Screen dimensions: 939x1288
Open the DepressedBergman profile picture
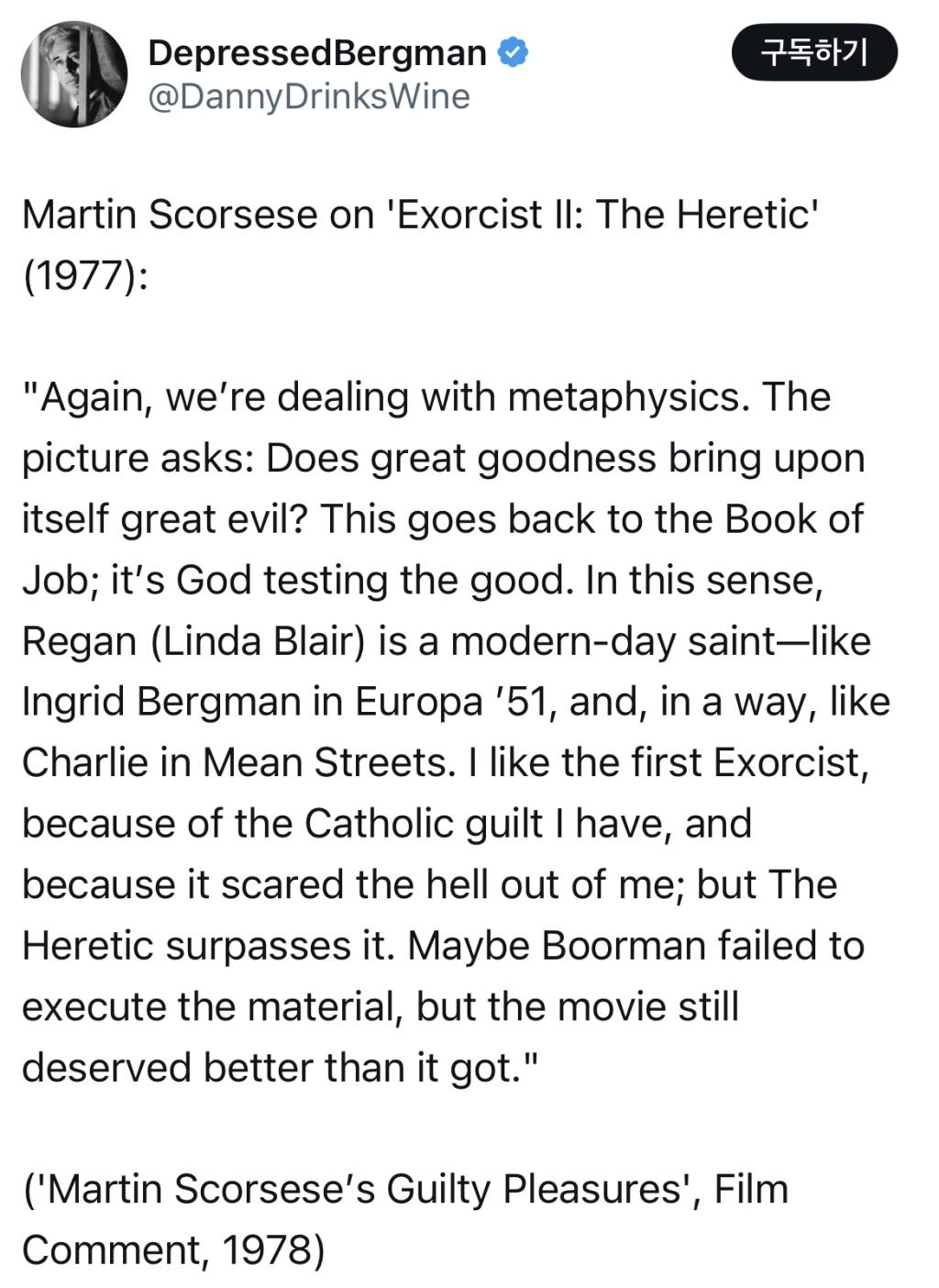click(x=73, y=73)
